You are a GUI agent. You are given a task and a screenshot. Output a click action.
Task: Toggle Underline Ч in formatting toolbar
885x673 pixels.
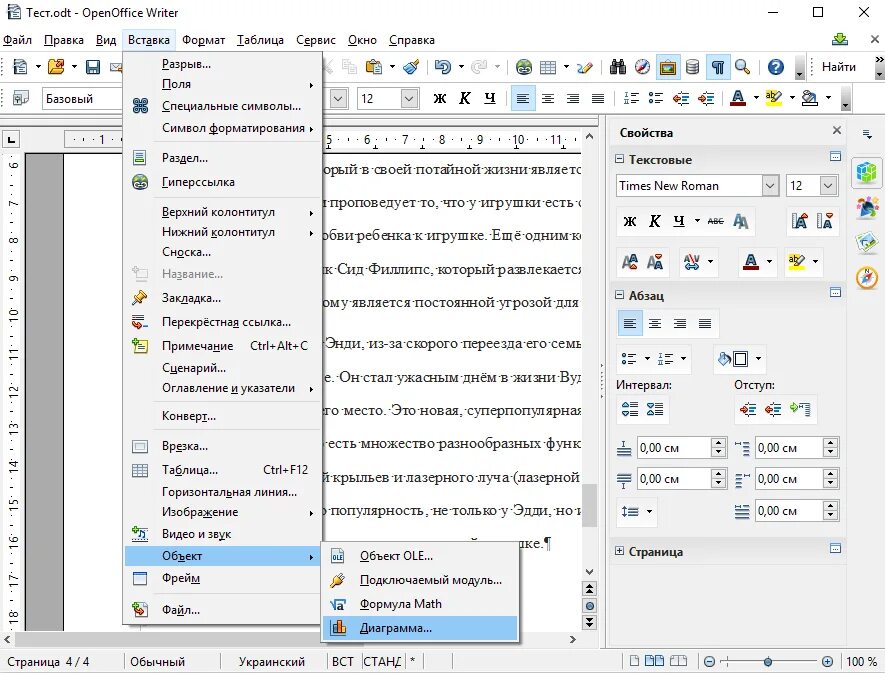click(489, 98)
